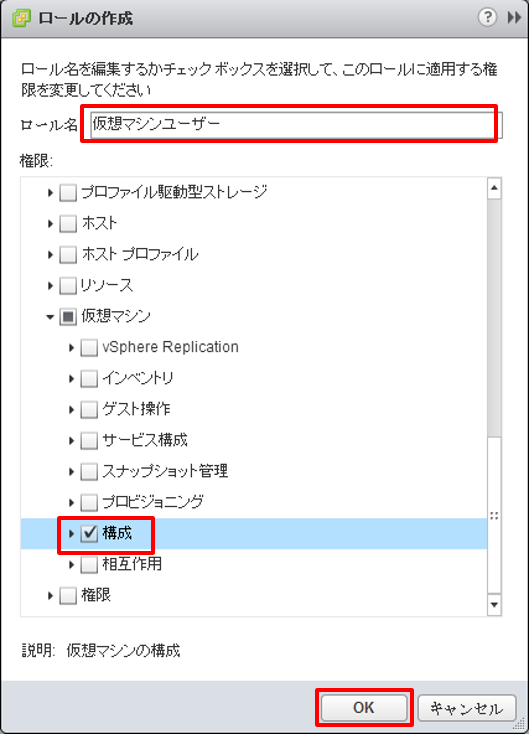Select the プロビジョニング tree item
Viewport: 529px width, 734px height.
coord(153,502)
